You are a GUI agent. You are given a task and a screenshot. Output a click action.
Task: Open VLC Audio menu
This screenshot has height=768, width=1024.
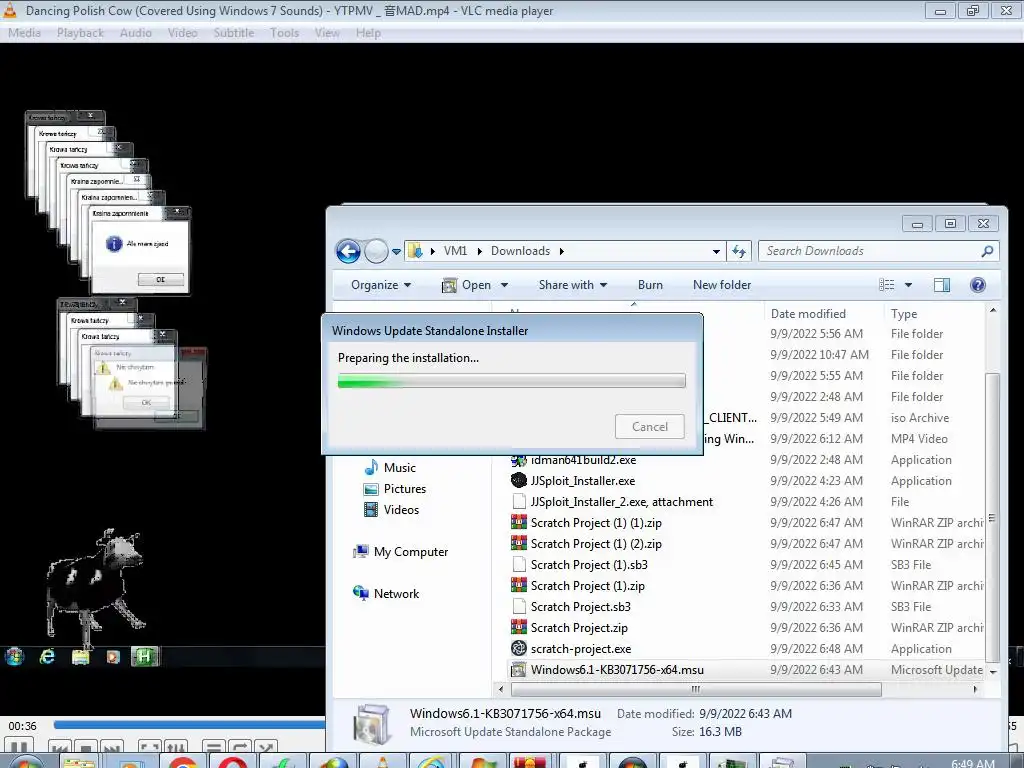(x=135, y=33)
